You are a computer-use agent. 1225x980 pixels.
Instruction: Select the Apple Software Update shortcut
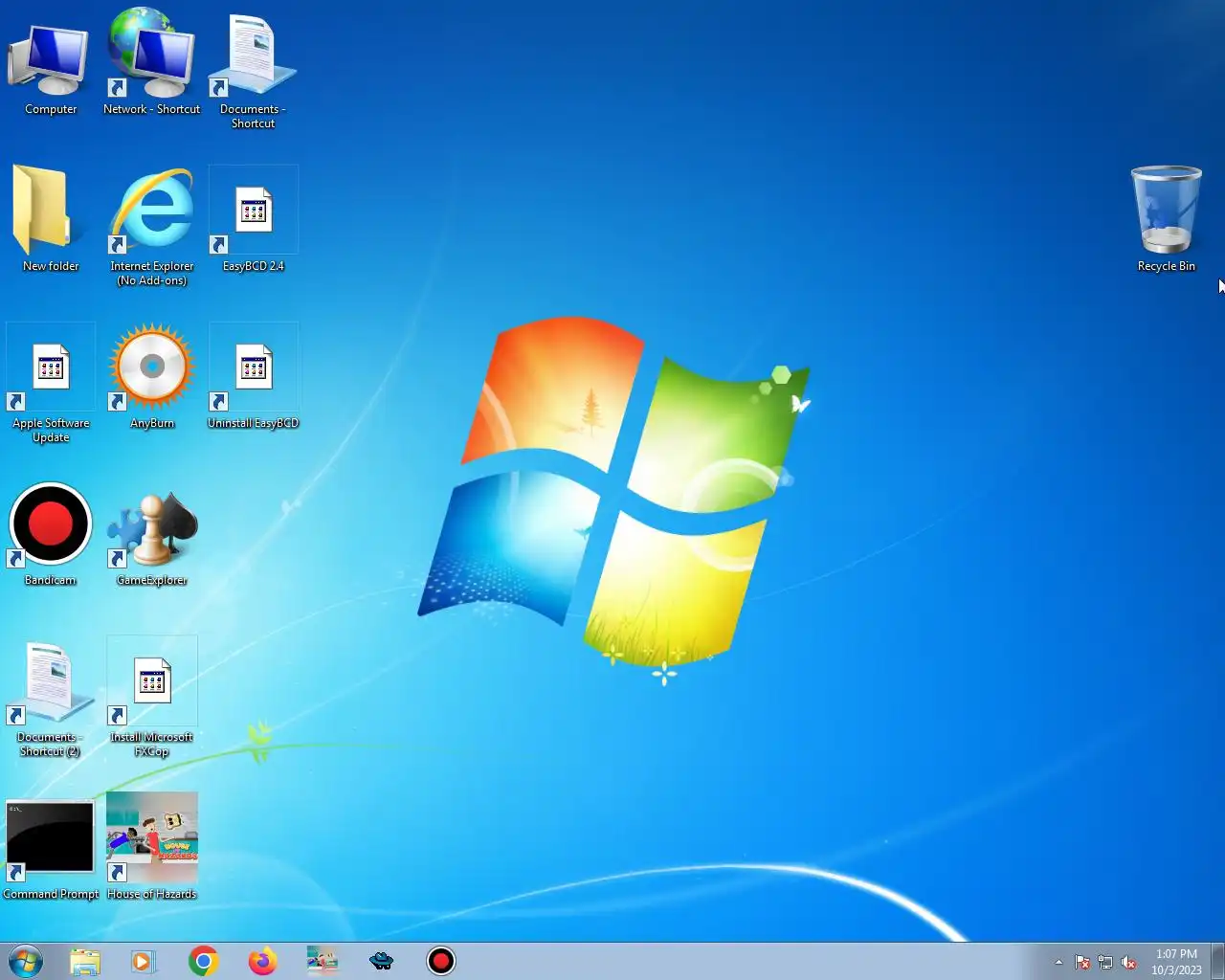(50, 384)
